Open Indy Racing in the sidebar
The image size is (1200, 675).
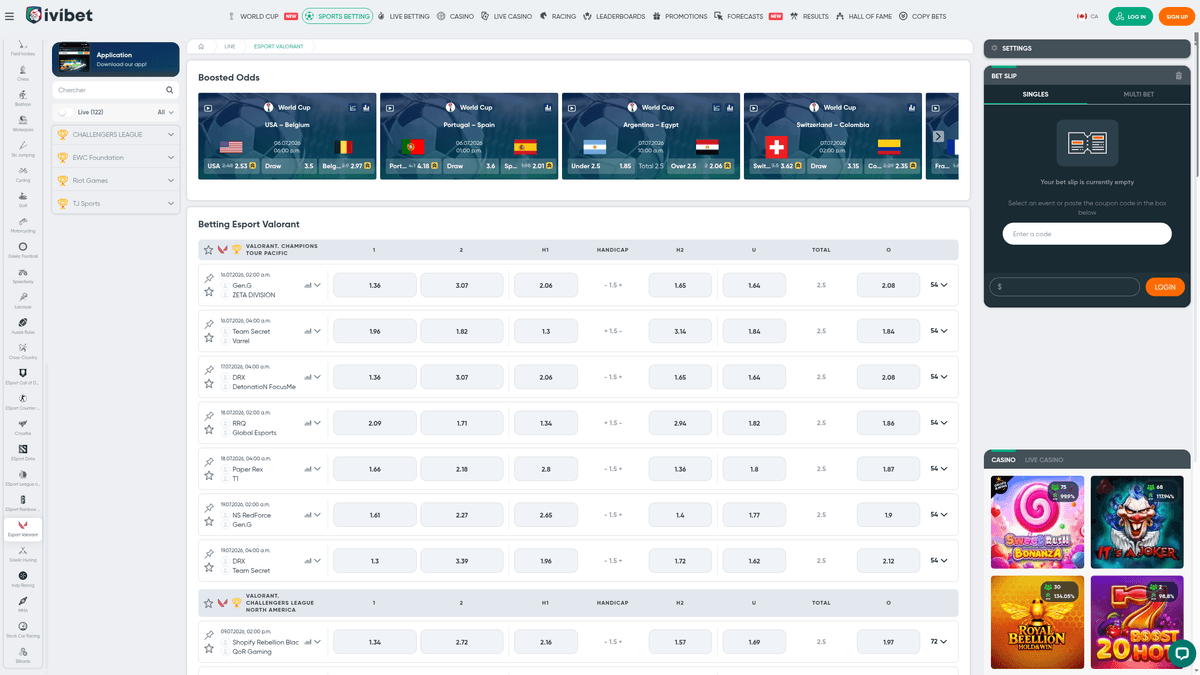click(23, 580)
